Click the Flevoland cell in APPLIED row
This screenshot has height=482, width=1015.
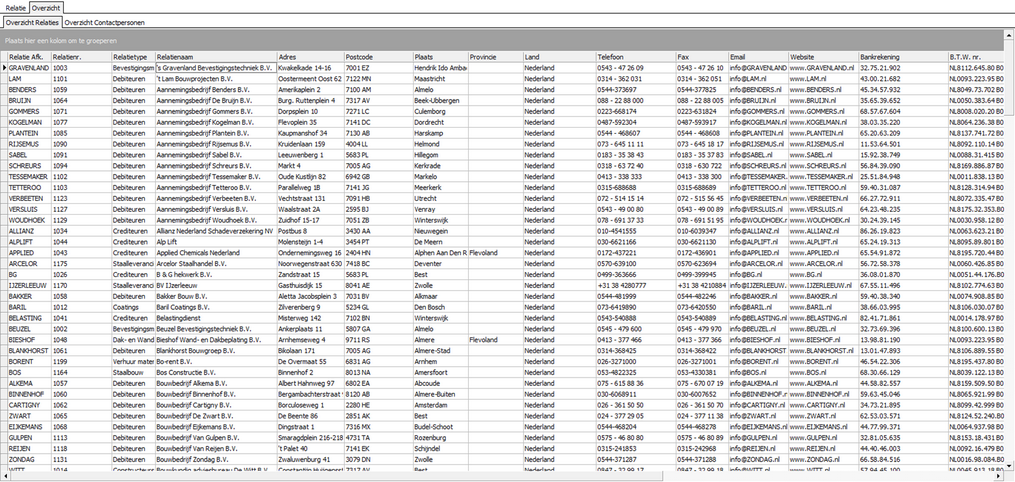(495, 253)
